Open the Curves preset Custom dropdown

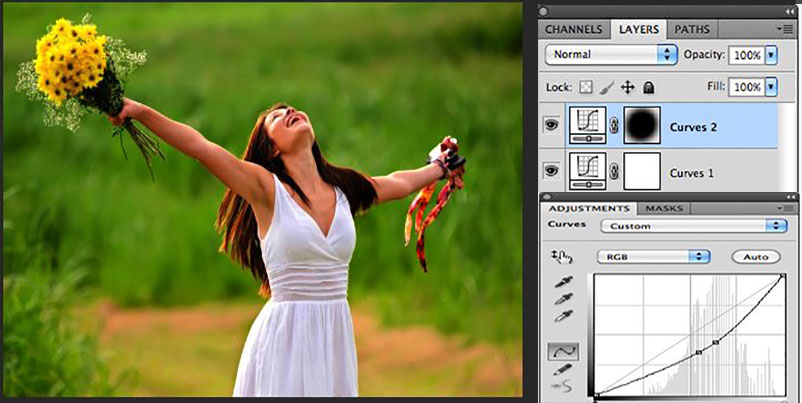point(694,226)
